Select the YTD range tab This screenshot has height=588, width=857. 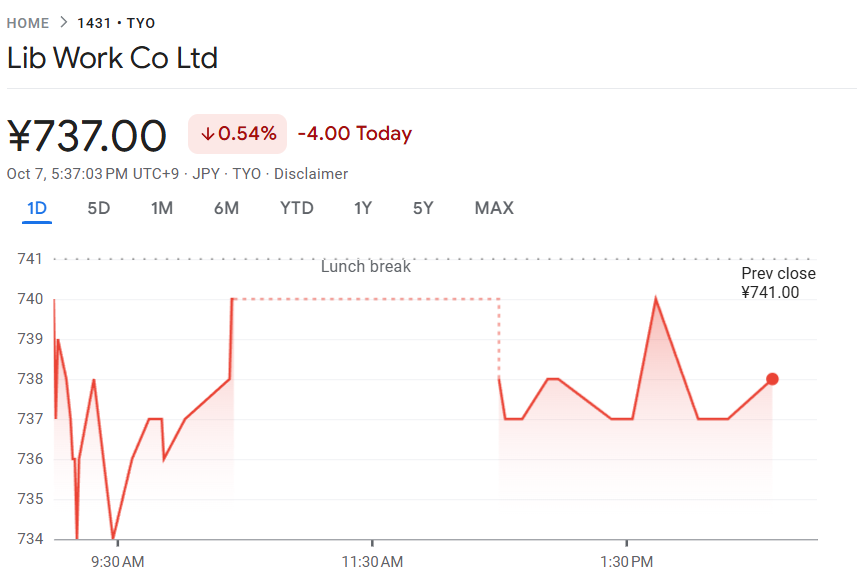pos(296,208)
